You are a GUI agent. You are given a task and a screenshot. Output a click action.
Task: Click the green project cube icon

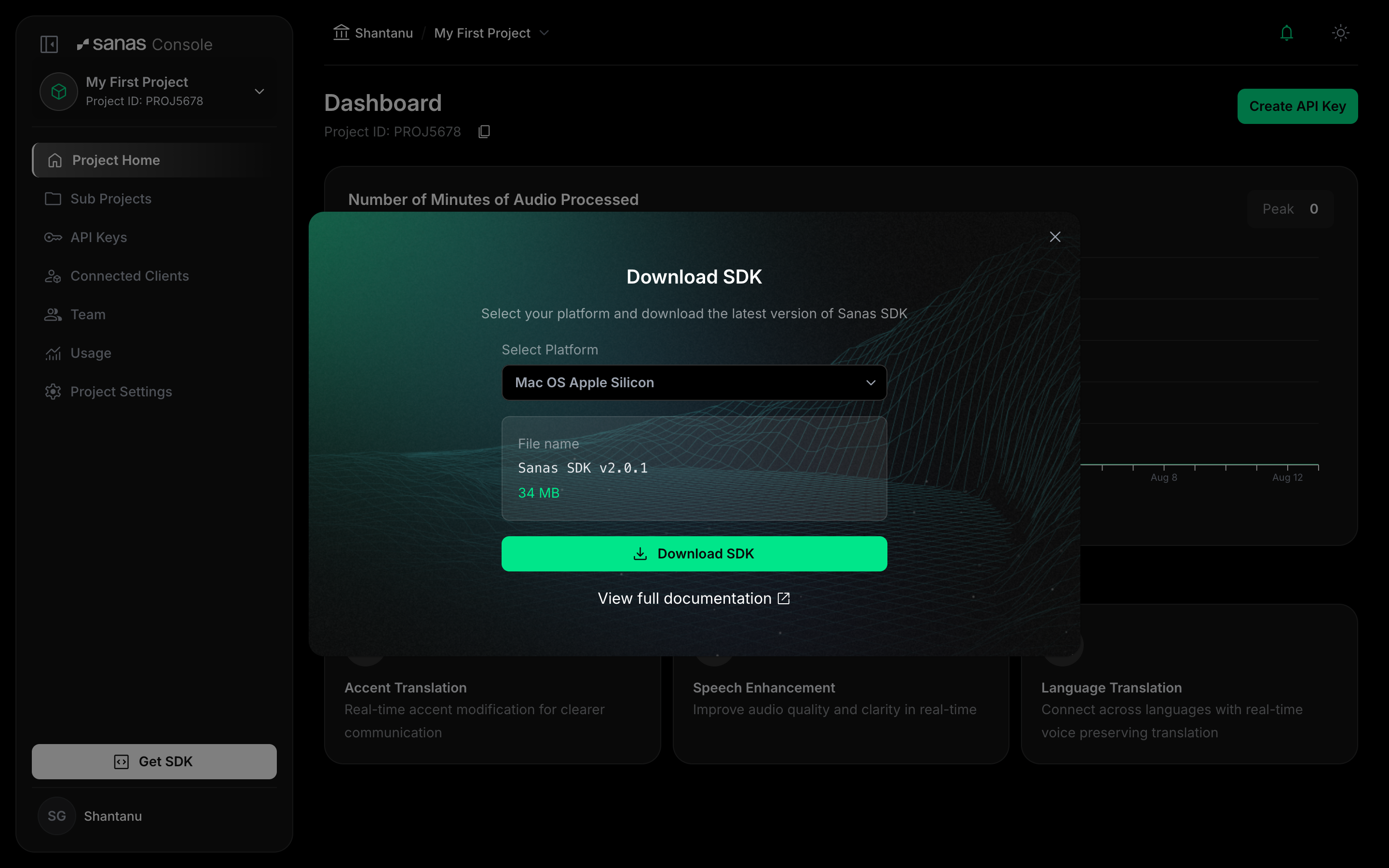[58, 91]
